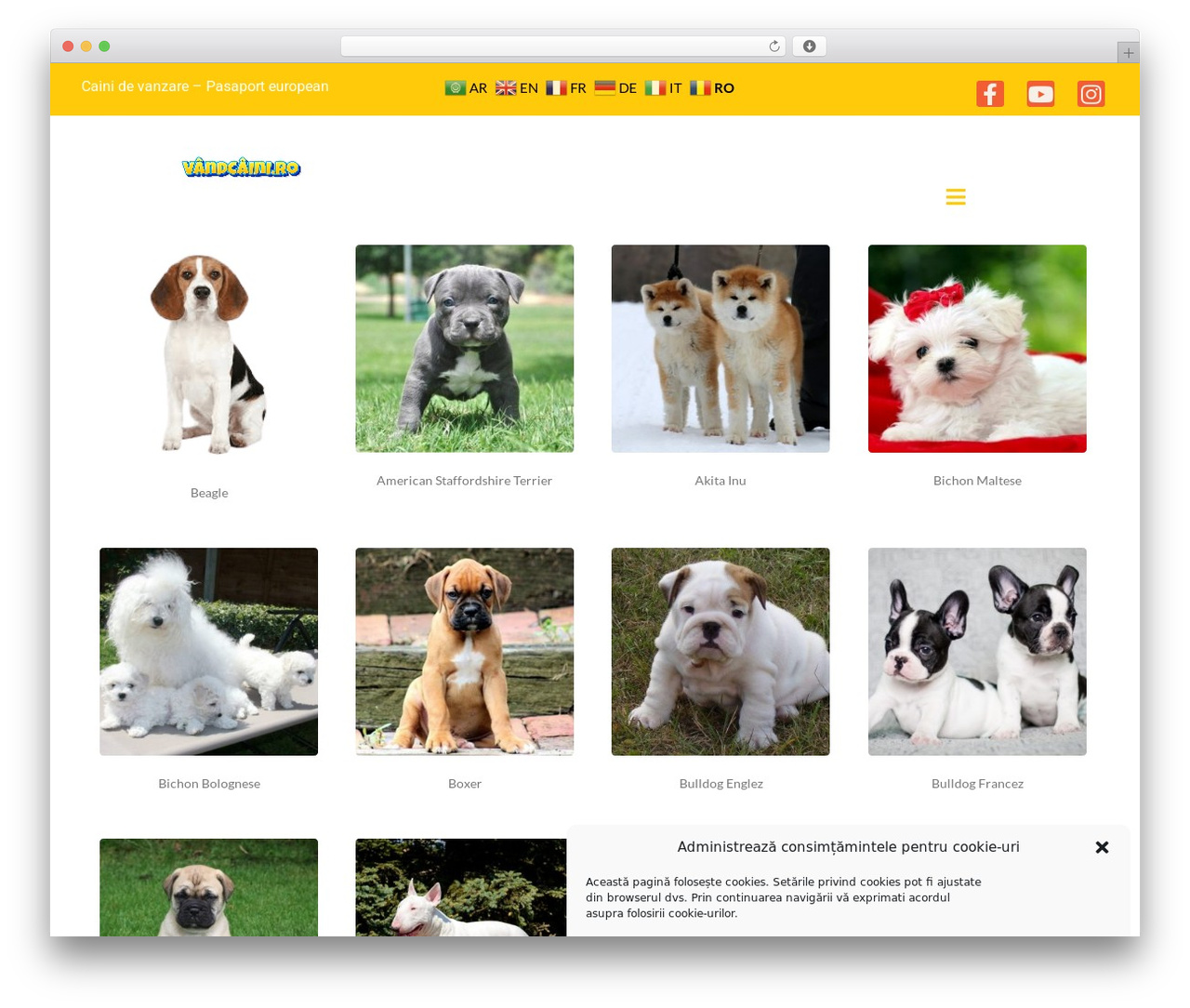Switch language to Arabic (AR)
The width and height of the screenshot is (1190, 1008).
tap(466, 87)
